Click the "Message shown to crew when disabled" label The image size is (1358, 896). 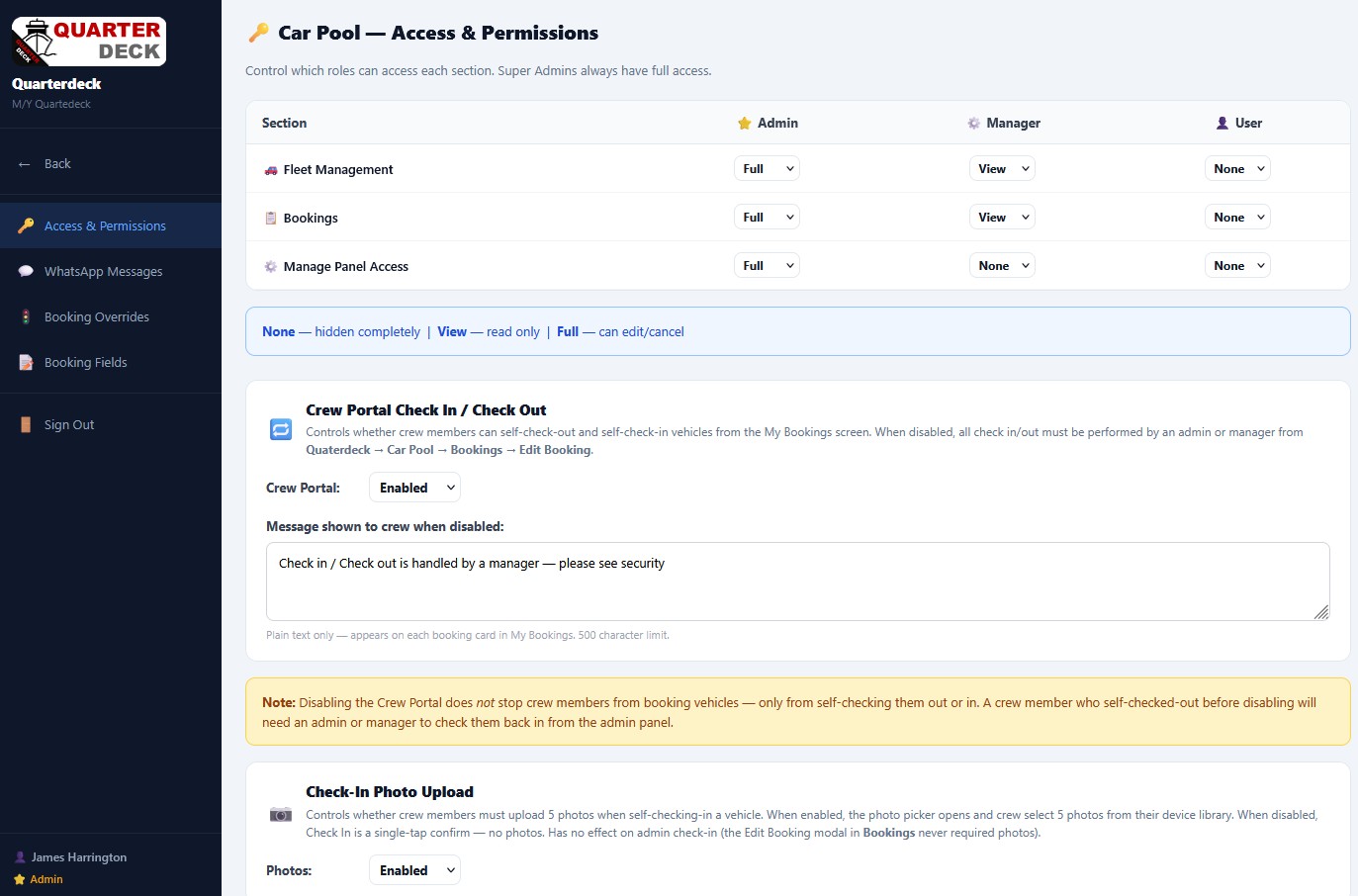[x=385, y=526]
